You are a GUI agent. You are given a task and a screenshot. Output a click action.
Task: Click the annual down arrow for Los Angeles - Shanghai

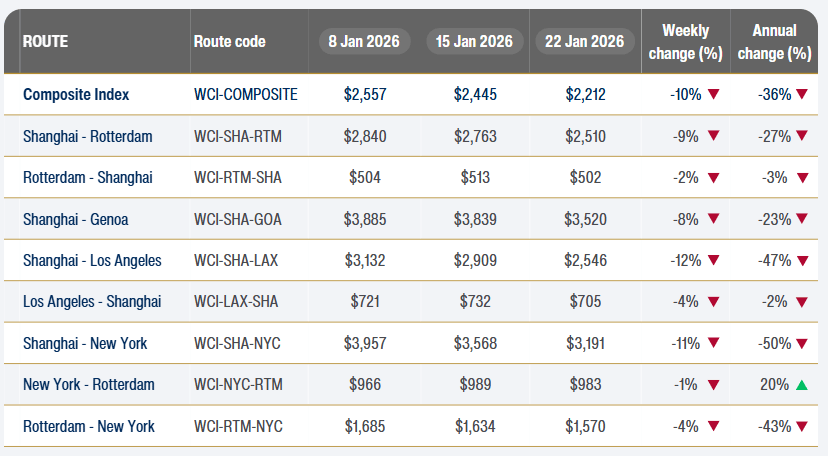[802, 302]
